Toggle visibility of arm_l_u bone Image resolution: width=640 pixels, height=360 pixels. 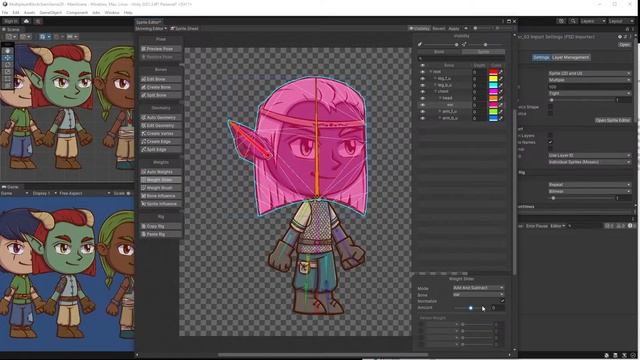[422, 111]
